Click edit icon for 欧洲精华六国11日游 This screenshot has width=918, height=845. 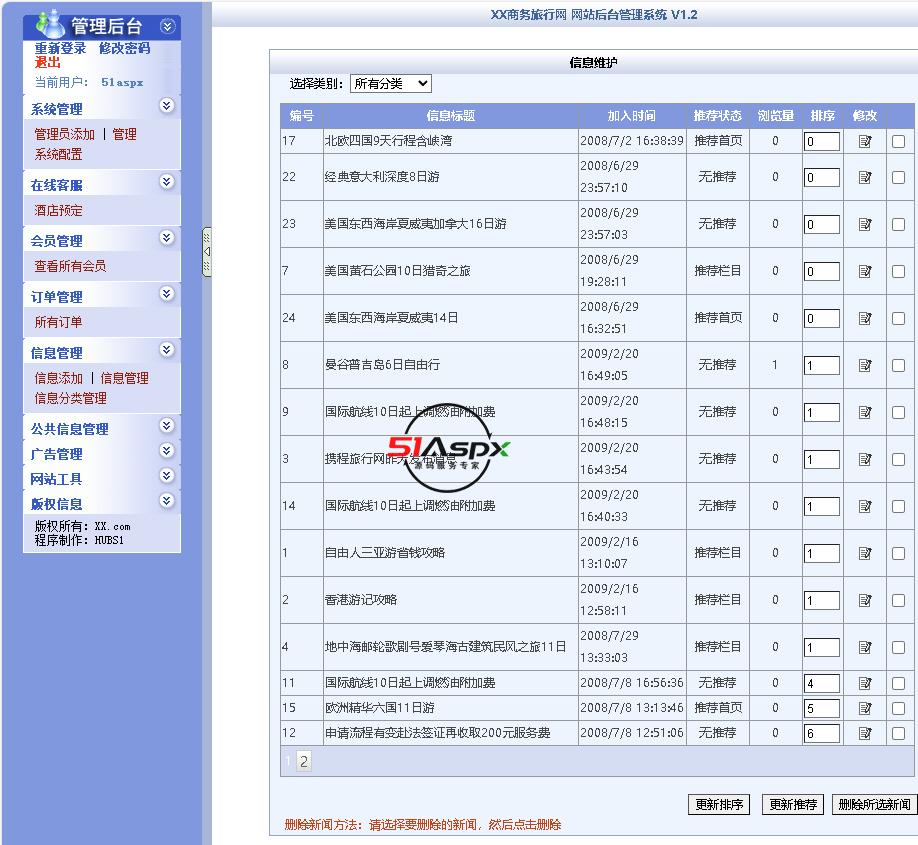[865, 708]
